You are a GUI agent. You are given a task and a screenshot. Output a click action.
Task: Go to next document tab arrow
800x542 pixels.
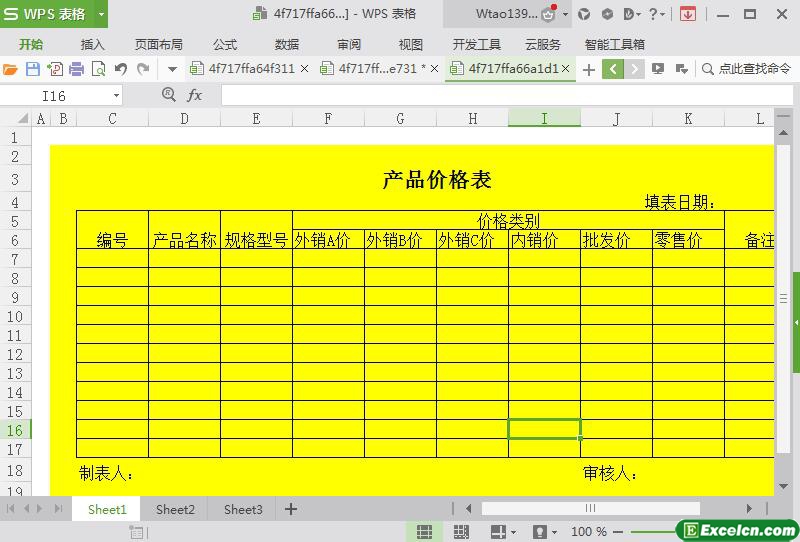(634, 69)
